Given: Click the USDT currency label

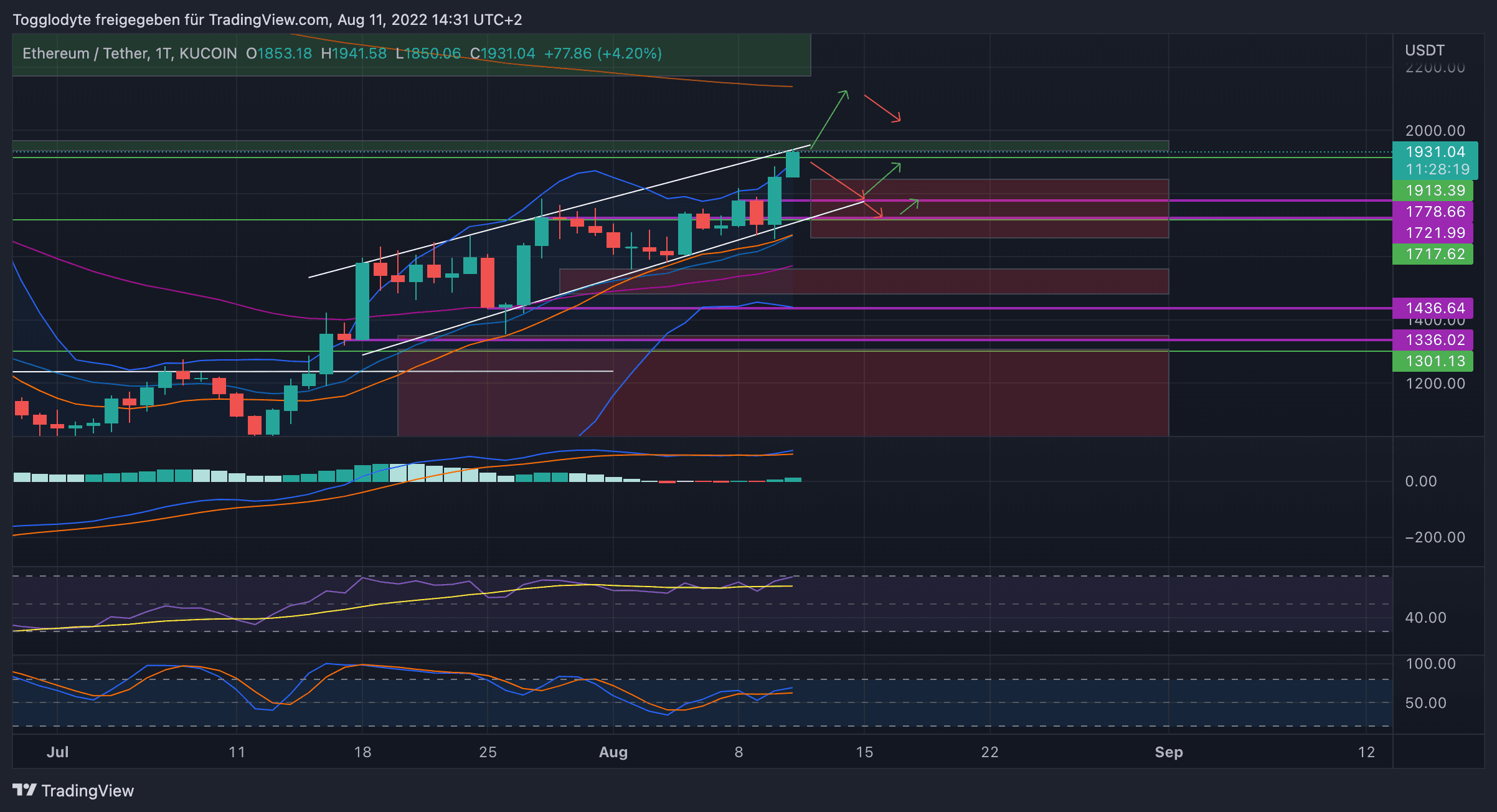Looking at the screenshot, I should (x=1424, y=50).
